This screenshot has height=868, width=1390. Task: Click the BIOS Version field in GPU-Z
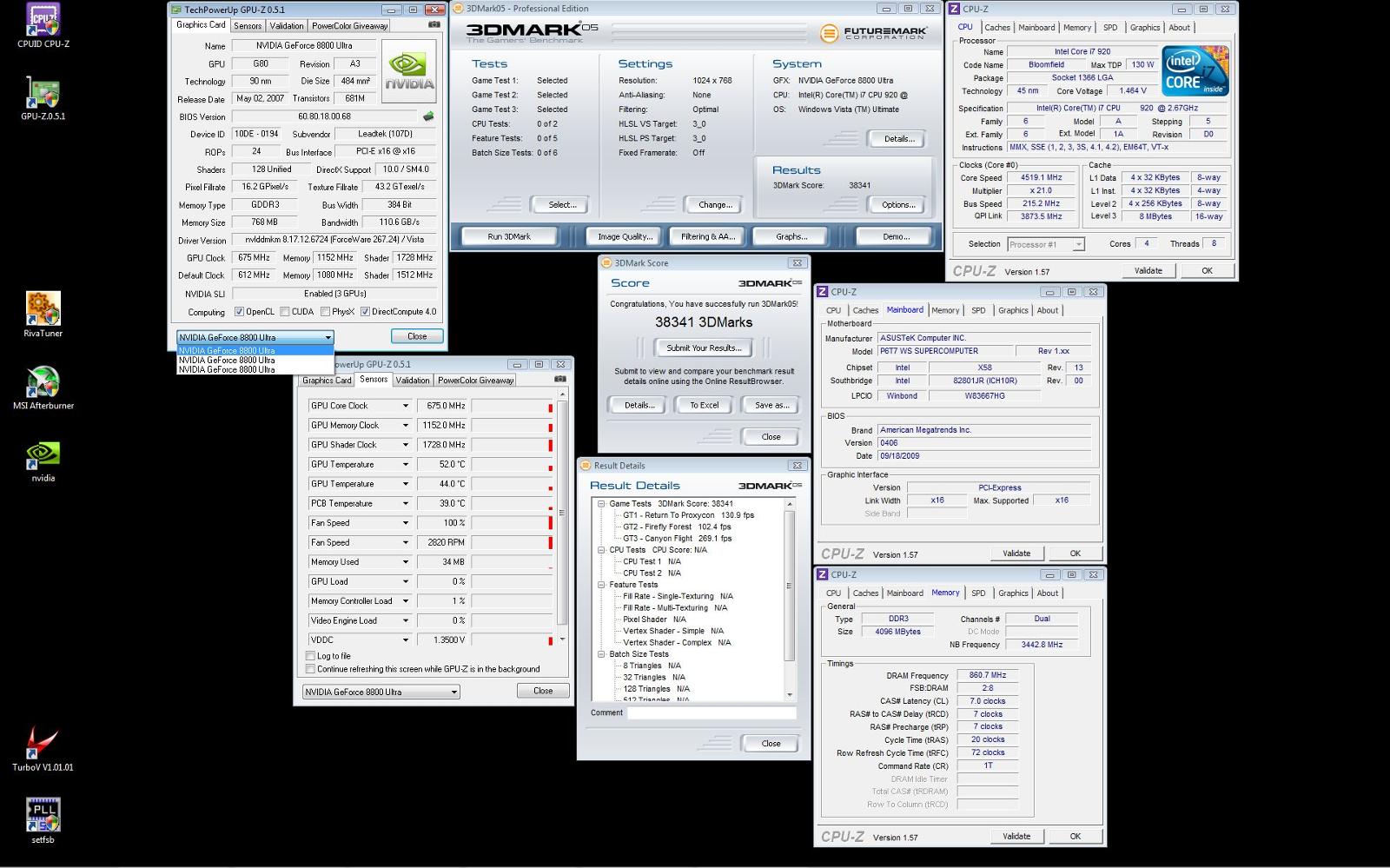(x=326, y=116)
